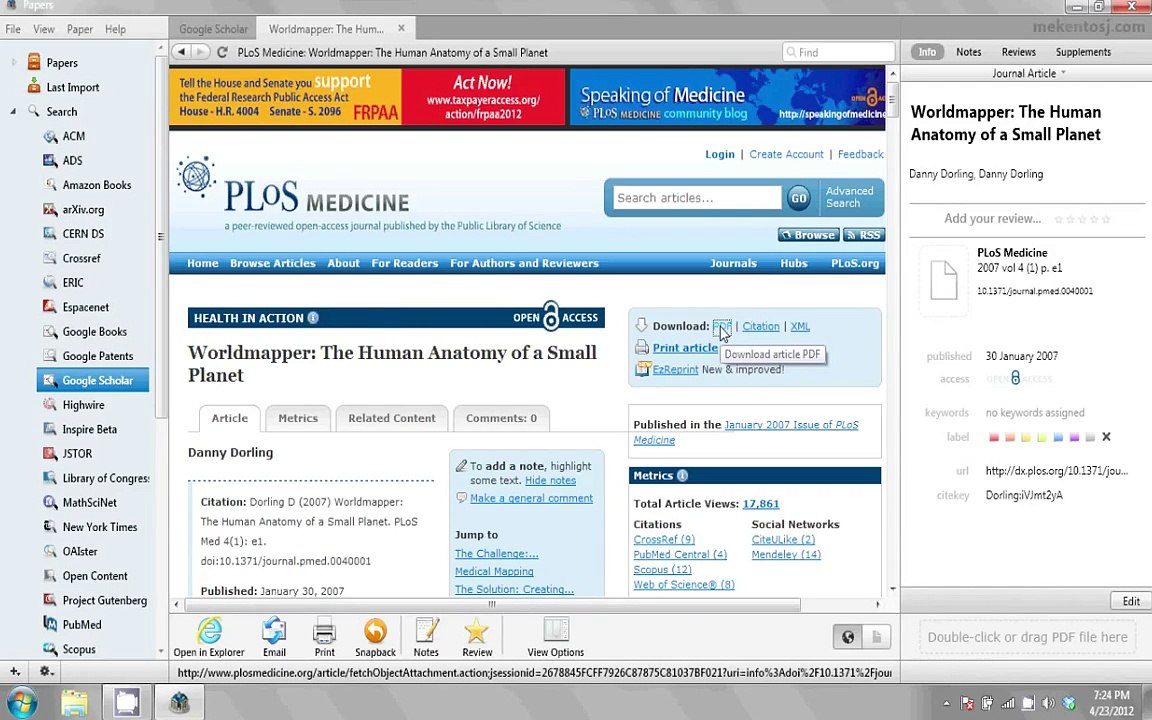Click the web page scroll up arrow
Screen dimensions: 1152x720
point(893,74)
